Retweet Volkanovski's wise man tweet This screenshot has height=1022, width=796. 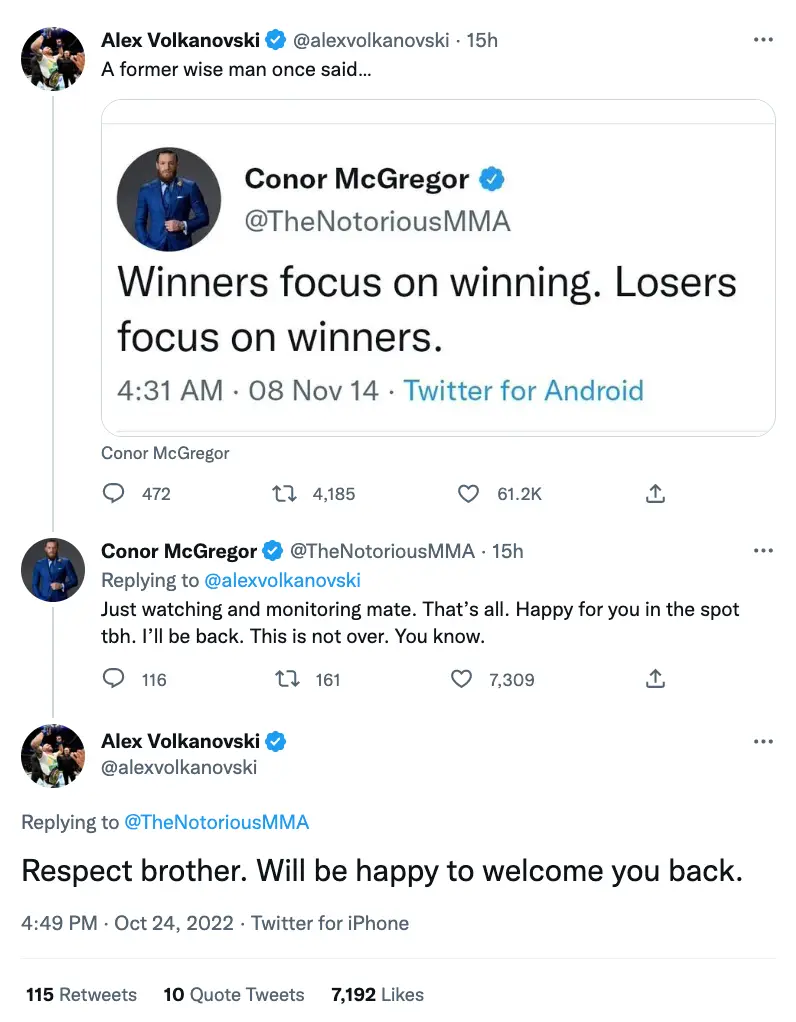[x=287, y=494]
